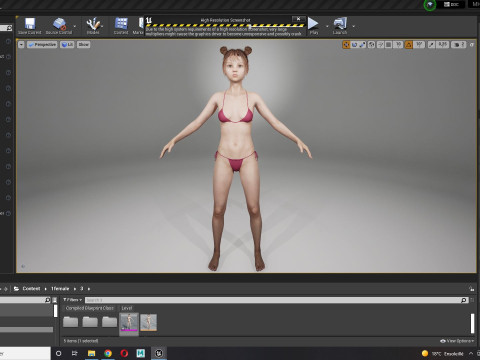Toggle grid snapping in viewport toolbar

[389, 45]
